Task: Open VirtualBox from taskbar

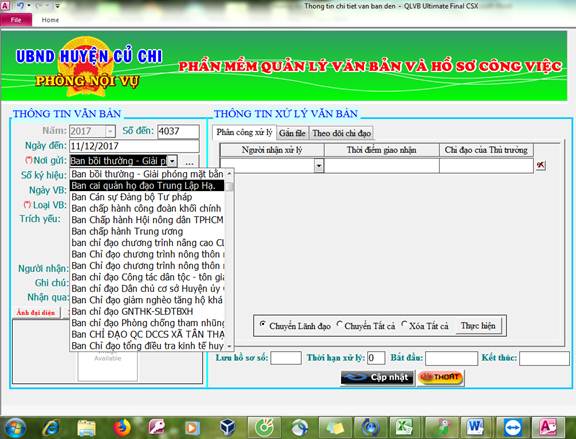Action: [227, 428]
